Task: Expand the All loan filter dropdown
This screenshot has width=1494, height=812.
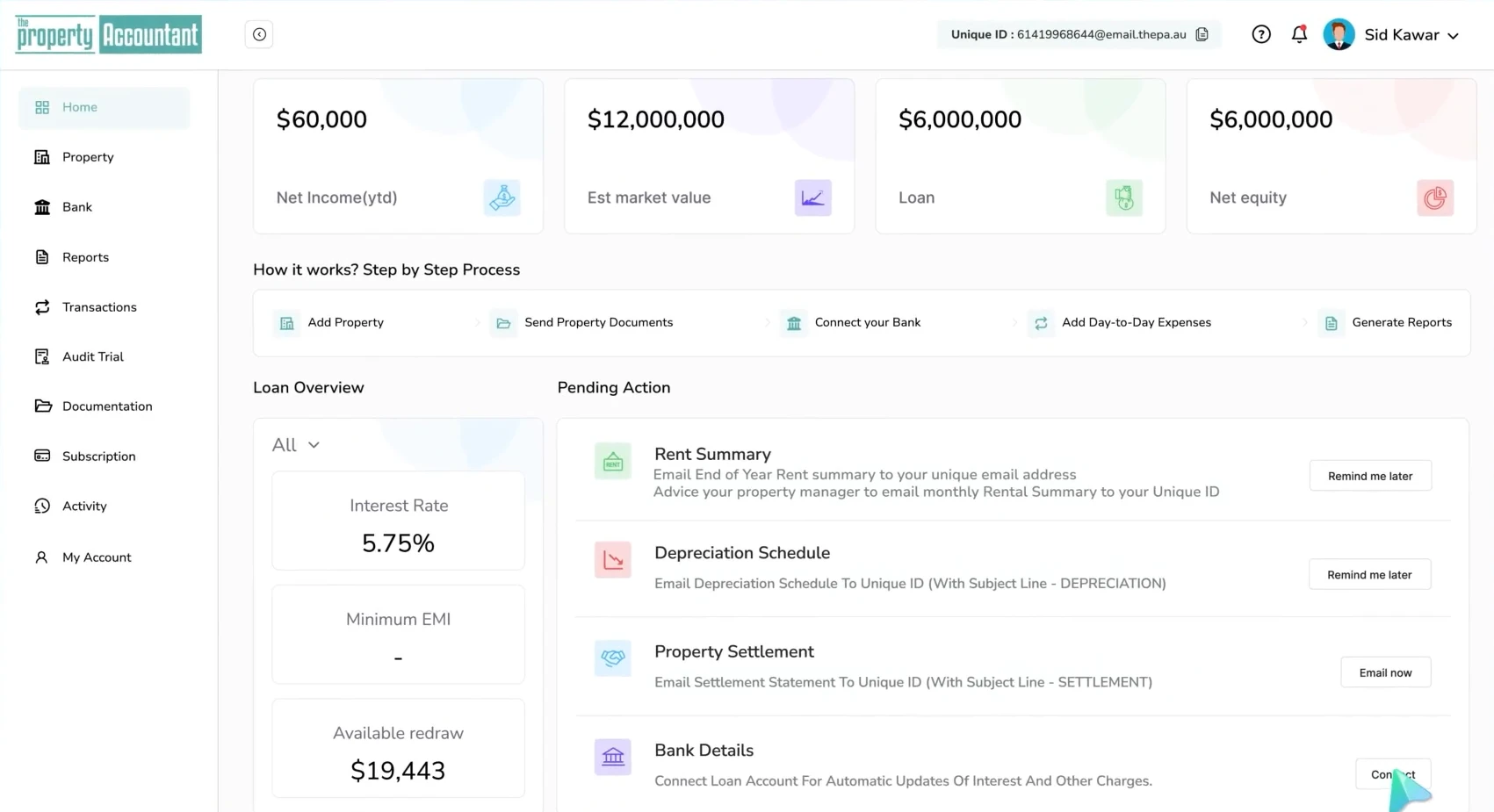Action: pos(296,445)
